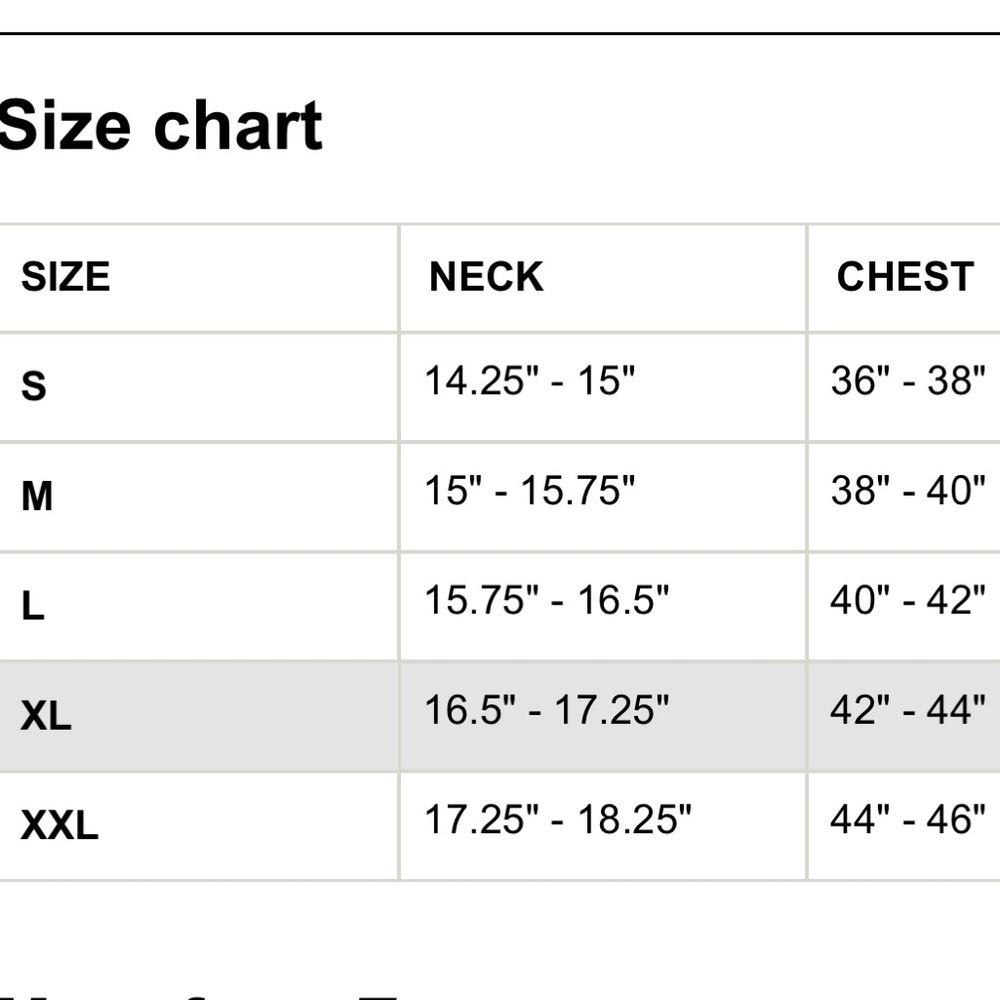Select the XXL size row label
This screenshot has width=1000, height=1000.
[60, 826]
